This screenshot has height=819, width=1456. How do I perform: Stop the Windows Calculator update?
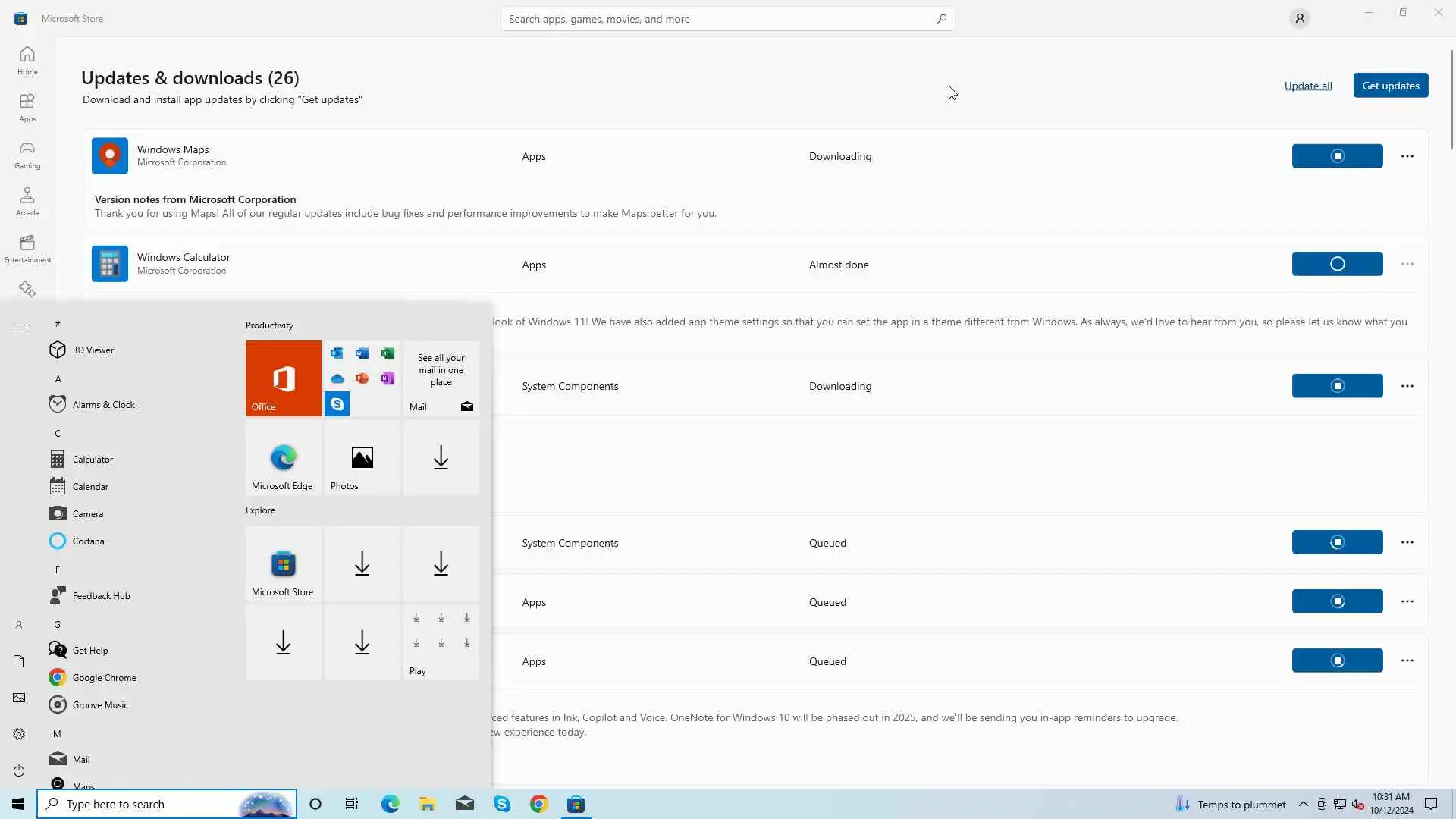pyautogui.click(x=1336, y=264)
